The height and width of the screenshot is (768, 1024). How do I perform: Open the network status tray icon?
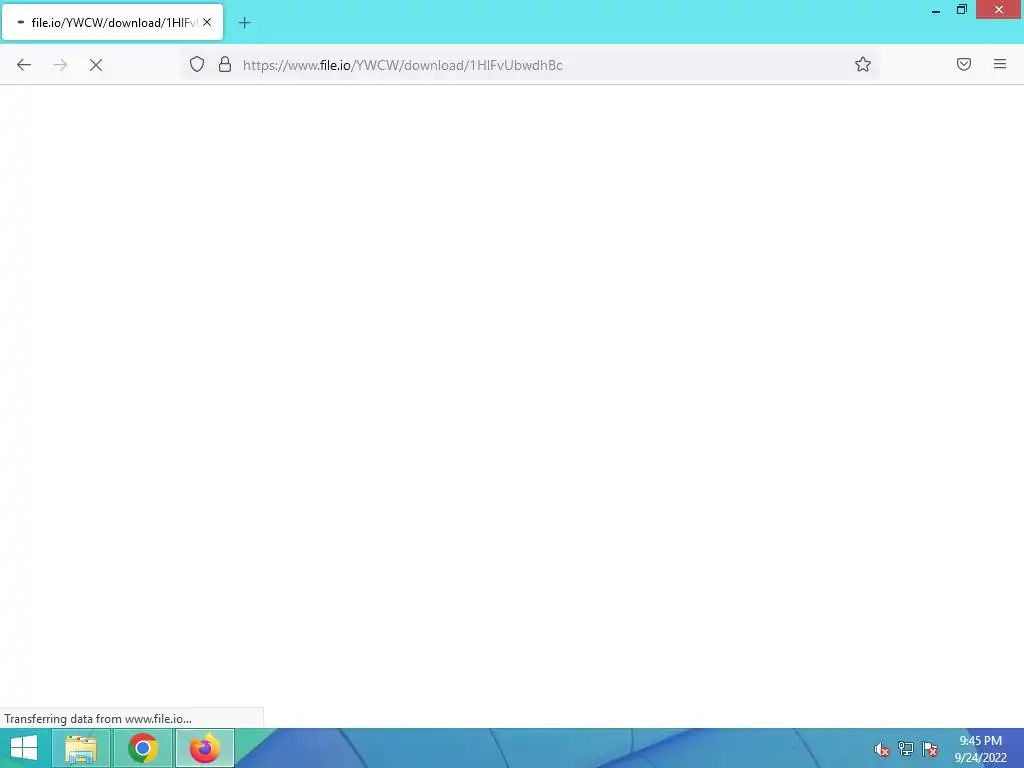[906, 749]
